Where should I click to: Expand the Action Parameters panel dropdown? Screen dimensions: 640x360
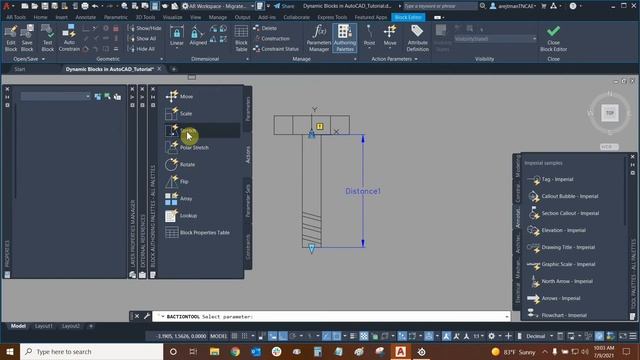[x=394, y=59]
